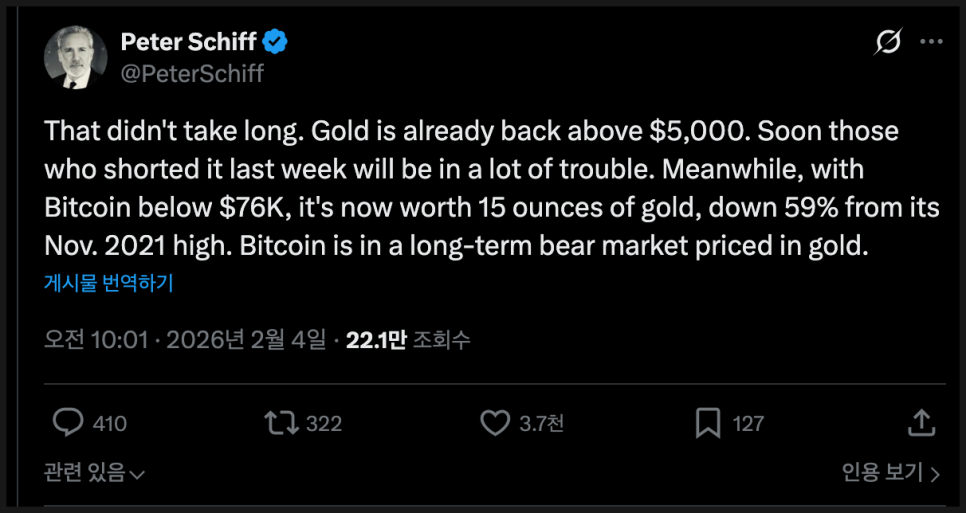Click the repost arrows icon
The width and height of the screenshot is (966, 513).
[x=281, y=423]
